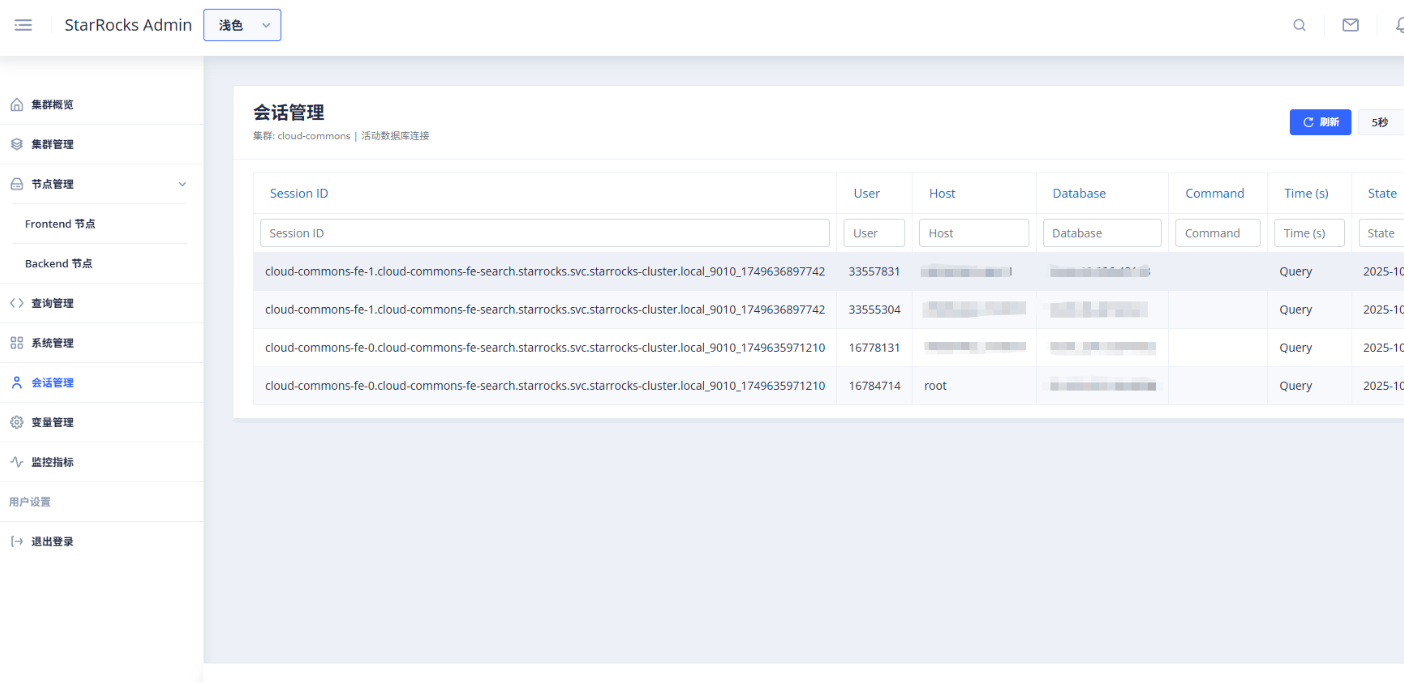
Task: Click the 刷新 refresh button
Action: coord(1320,122)
